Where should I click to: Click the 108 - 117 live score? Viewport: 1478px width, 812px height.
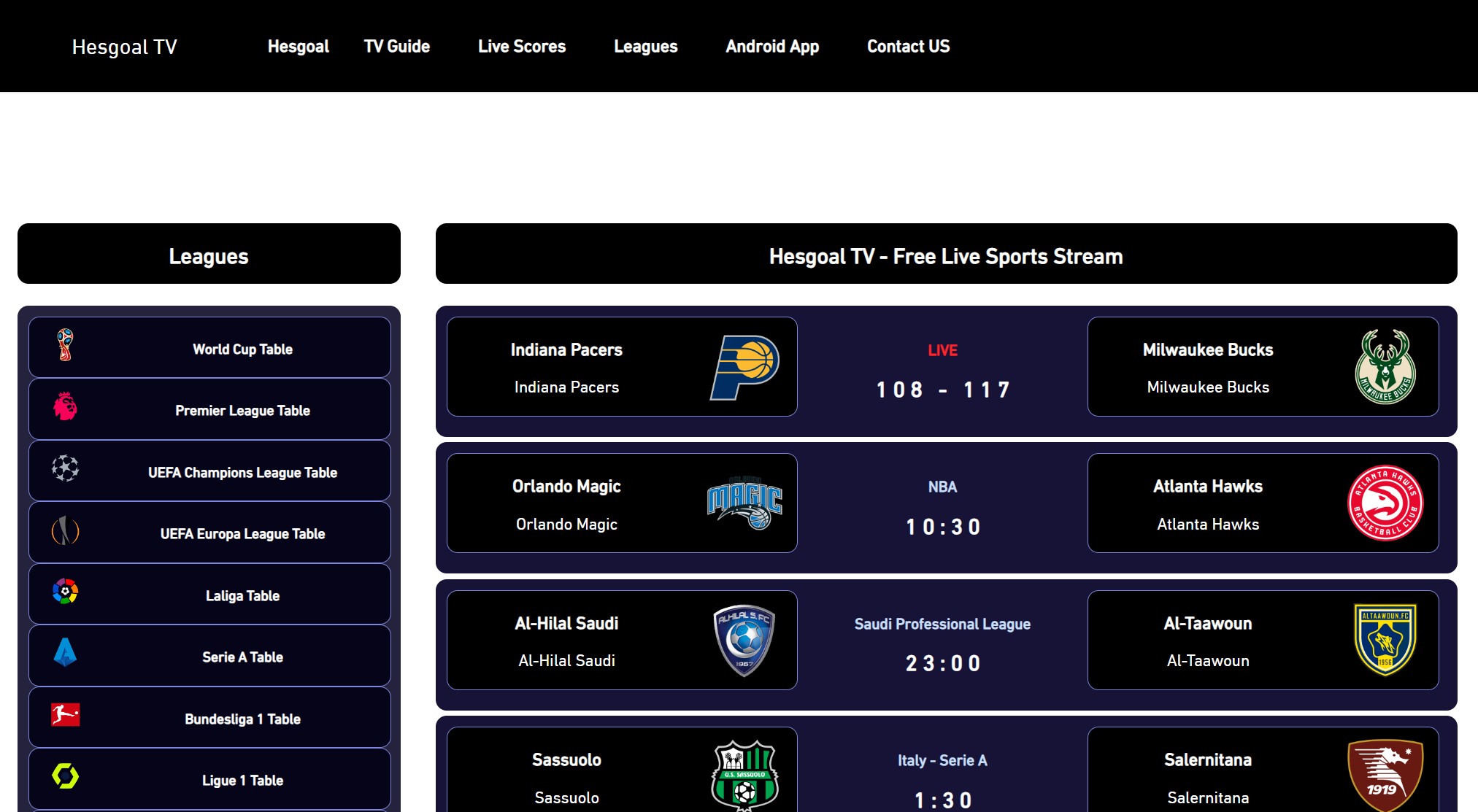tap(943, 390)
